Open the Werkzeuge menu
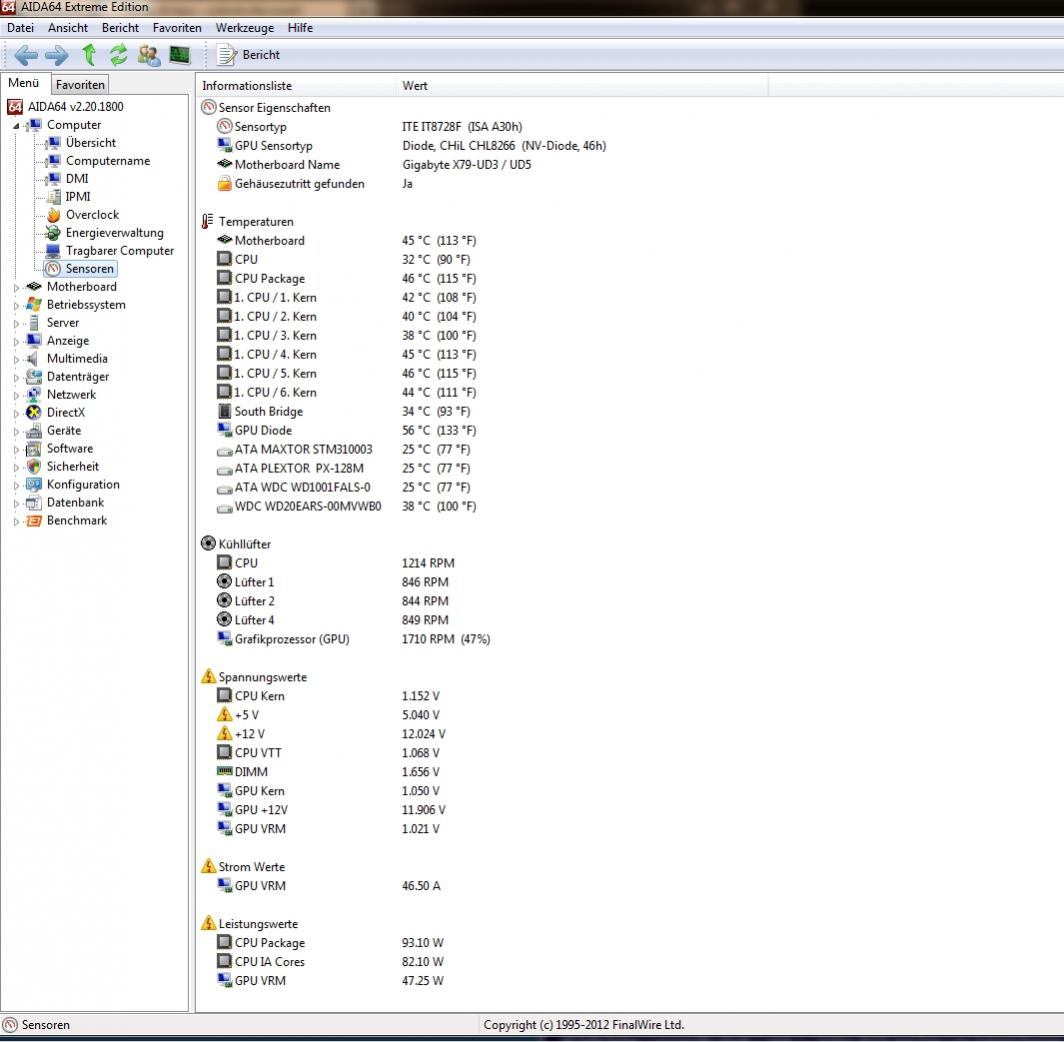The height and width of the screenshot is (1042, 1064). pyautogui.click(x=244, y=28)
